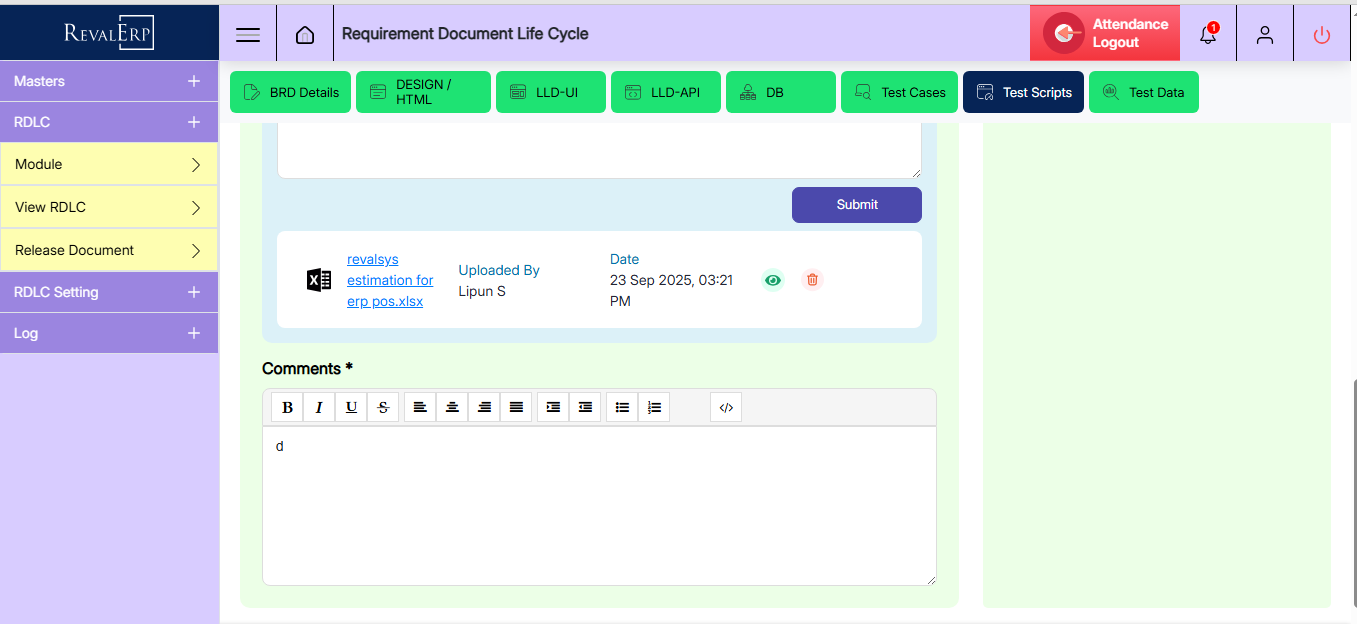1357x624 pixels.
Task: Toggle underline formatting in Comments editor
Action: [x=351, y=407]
